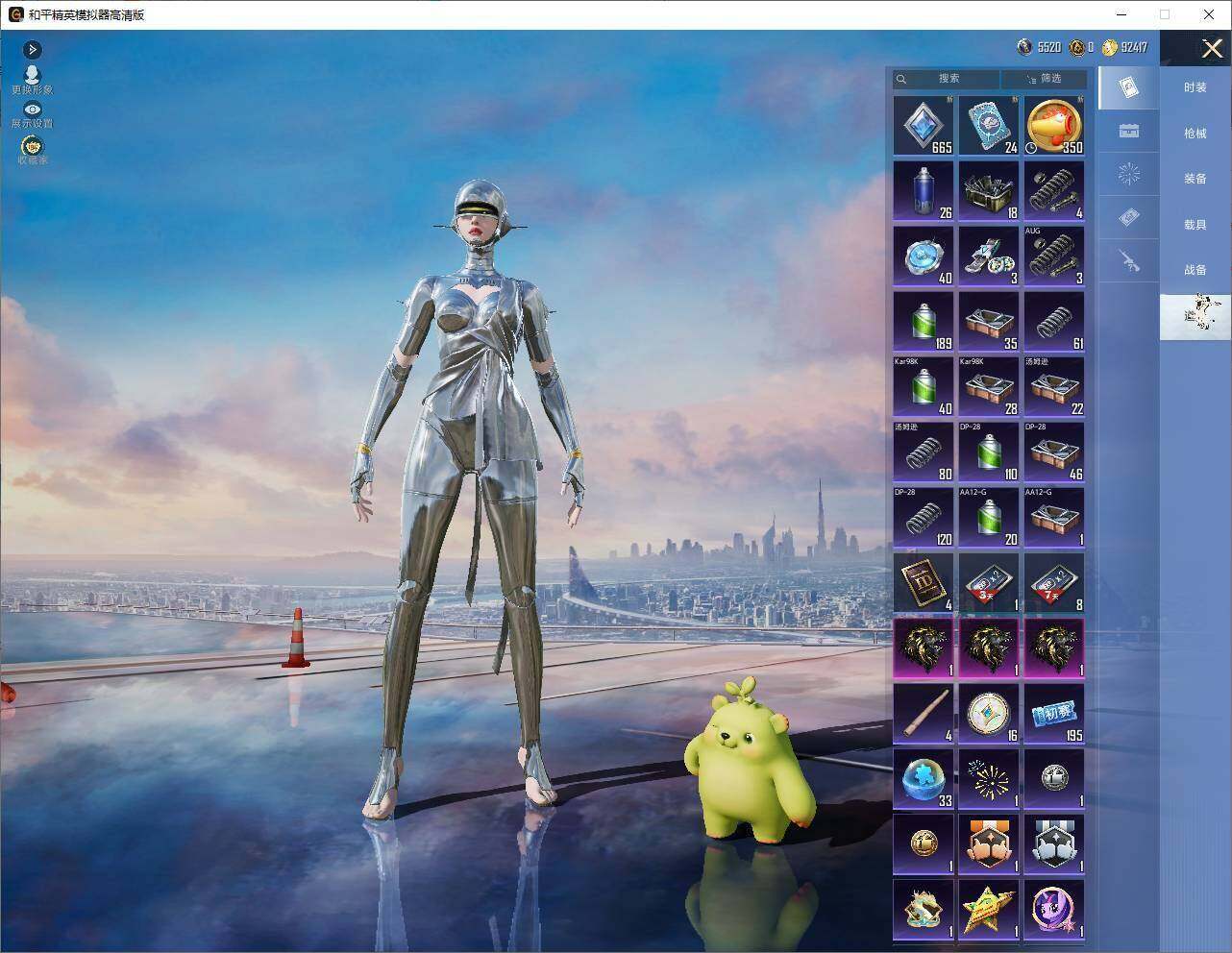Select the dragon emblem badge item

coord(924,909)
